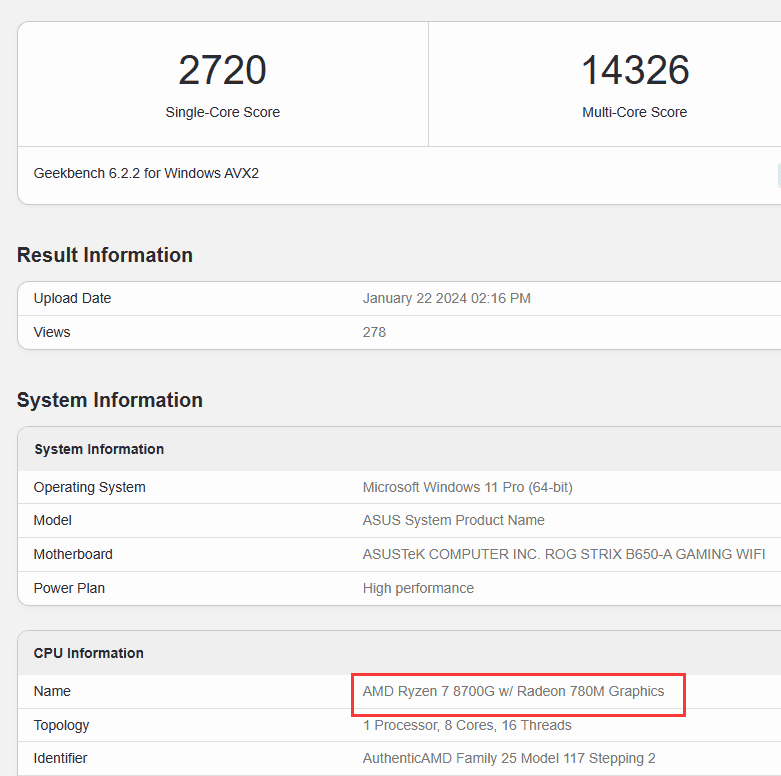Click the 2720 single-core score number

pyautogui.click(x=222, y=70)
